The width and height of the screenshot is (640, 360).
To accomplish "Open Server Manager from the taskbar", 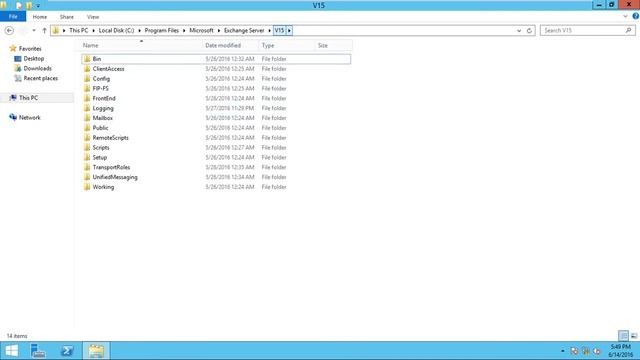I will 38,351.
